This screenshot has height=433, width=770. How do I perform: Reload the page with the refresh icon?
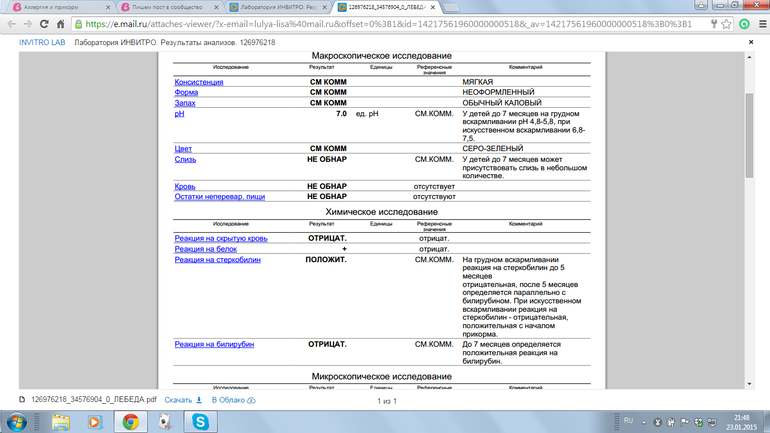coord(44,24)
